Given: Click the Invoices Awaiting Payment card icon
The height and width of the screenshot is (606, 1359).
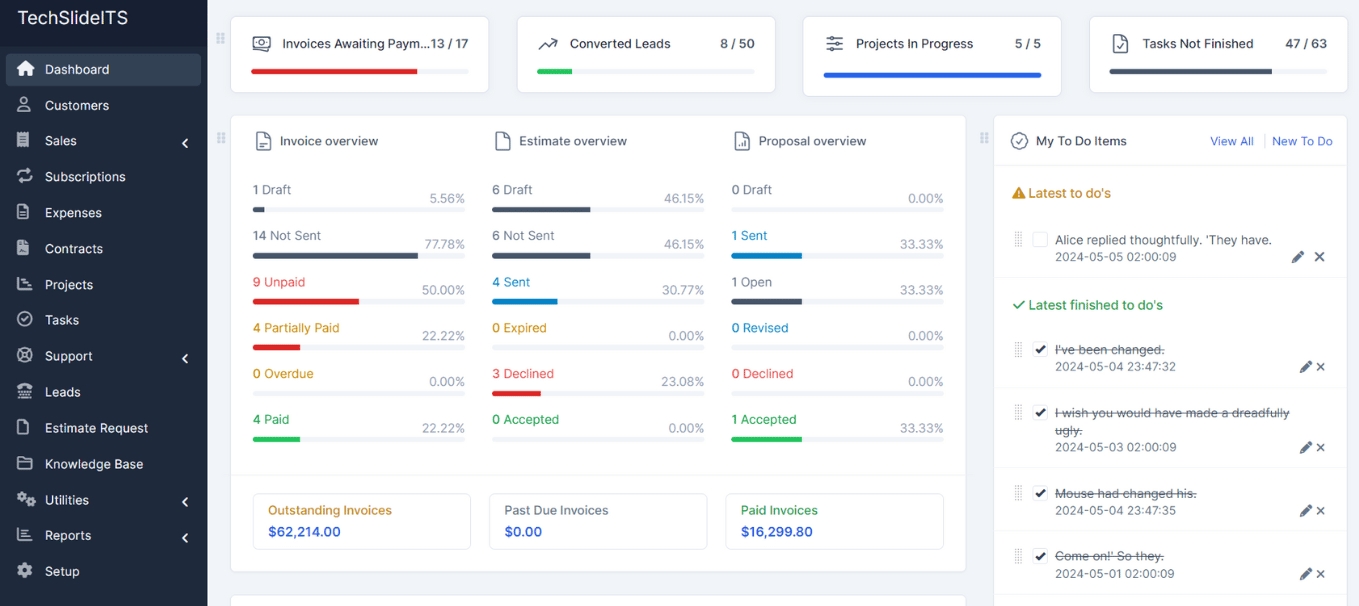Looking at the screenshot, I should [261, 44].
